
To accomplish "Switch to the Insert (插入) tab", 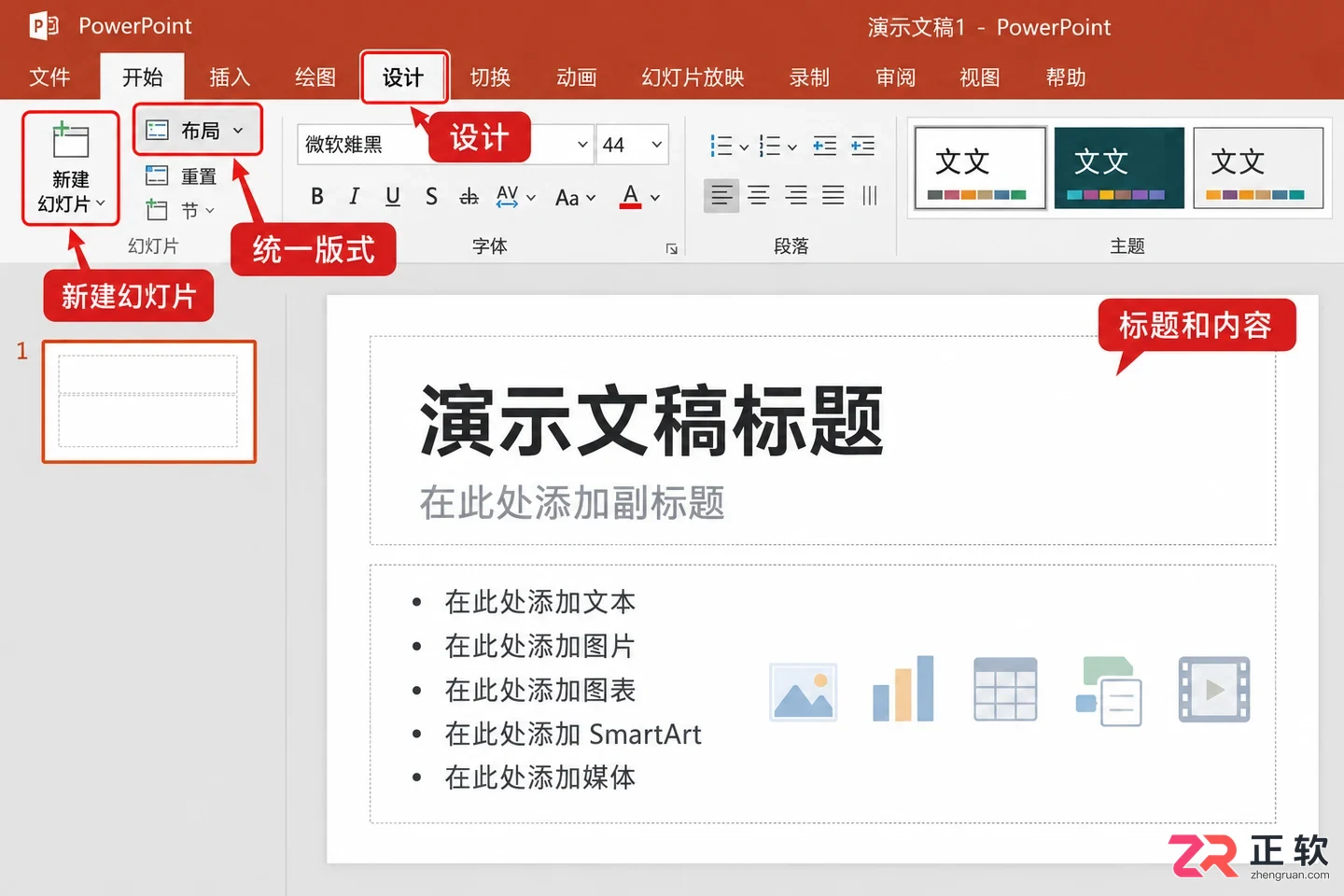I will (230, 77).
